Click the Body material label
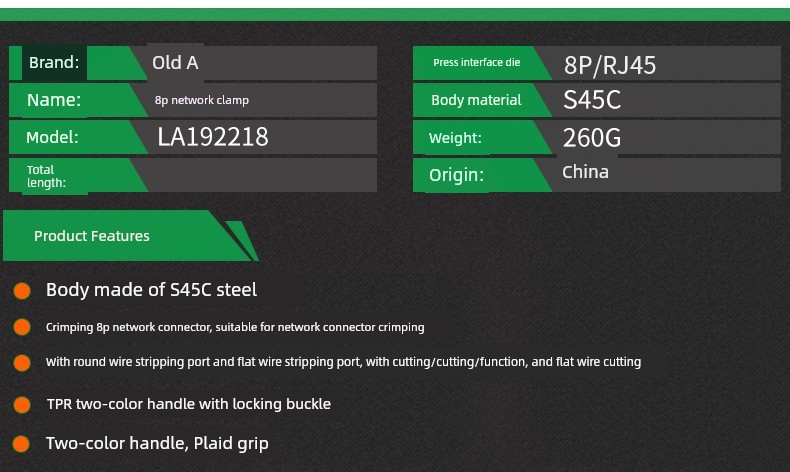The height and width of the screenshot is (472, 790). (x=476, y=100)
